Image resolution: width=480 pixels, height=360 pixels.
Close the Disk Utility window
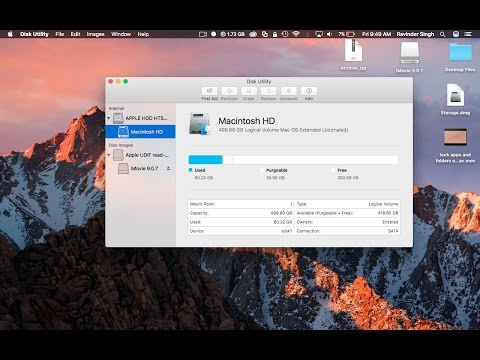coord(111,81)
